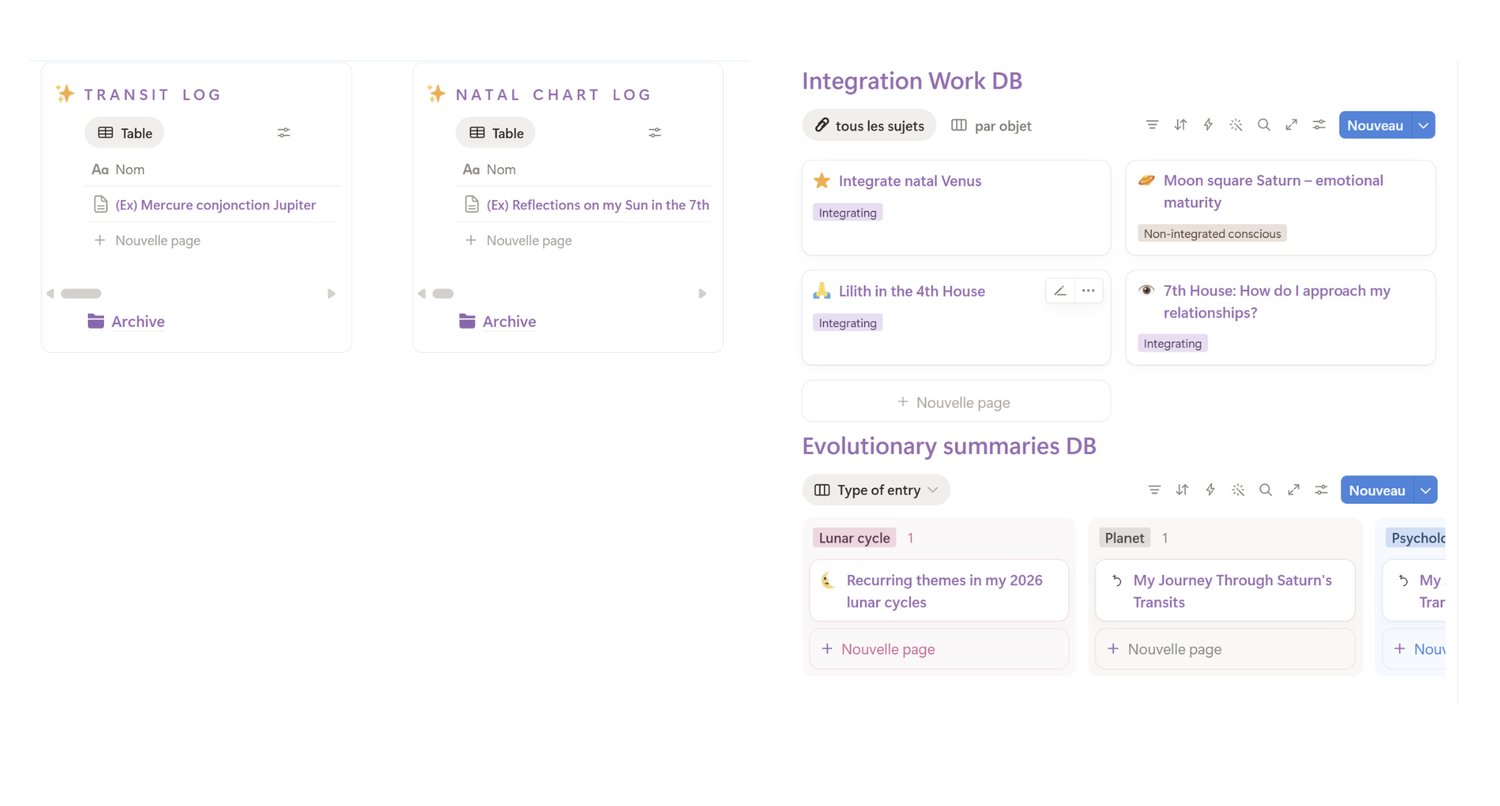Click left scroll arrow in Natal Chart Log
1500x806 pixels.
point(421,293)
